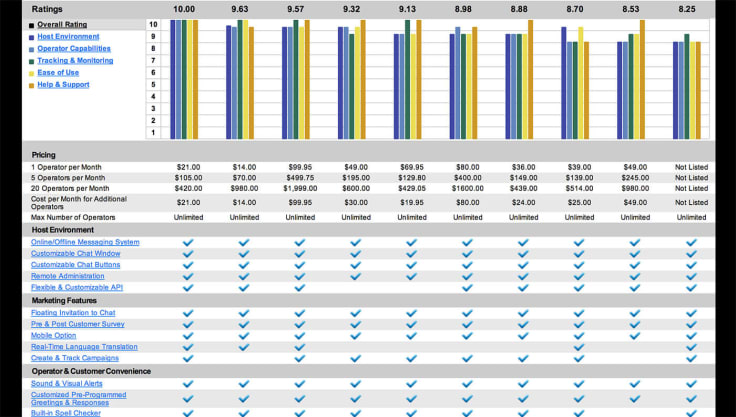Open the Tracking & Monitoring link
The image size is (736, 417).
(75, 61)
